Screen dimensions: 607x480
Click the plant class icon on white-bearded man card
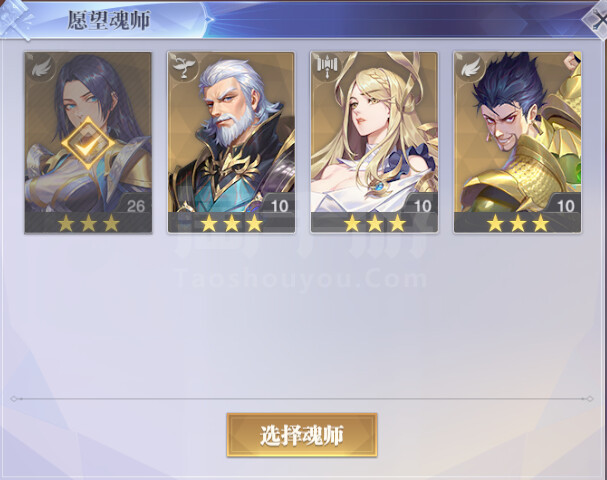click(183, 67)
